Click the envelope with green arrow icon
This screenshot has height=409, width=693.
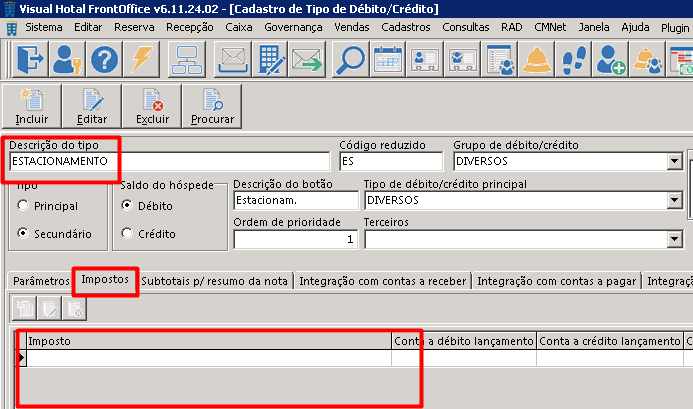tap(307, 59)
